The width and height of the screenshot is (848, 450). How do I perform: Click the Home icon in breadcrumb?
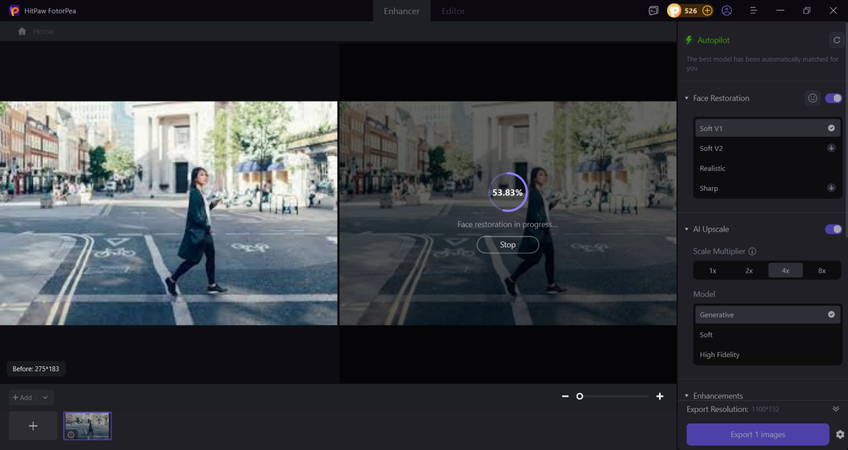[22, 31]
